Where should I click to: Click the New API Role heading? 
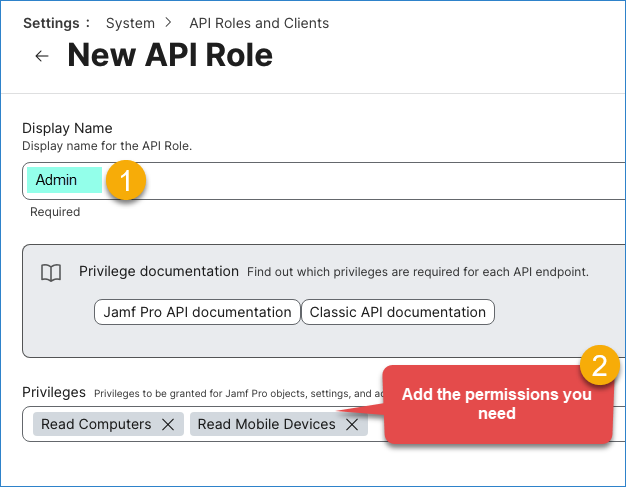(x=170, y=56)
